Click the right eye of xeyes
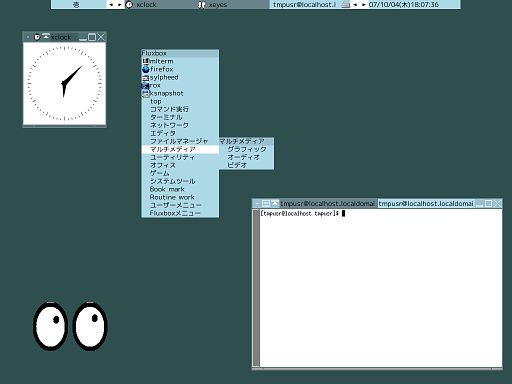Image resolution: width=512 pixels, height=384 pixels. point(90,326)
